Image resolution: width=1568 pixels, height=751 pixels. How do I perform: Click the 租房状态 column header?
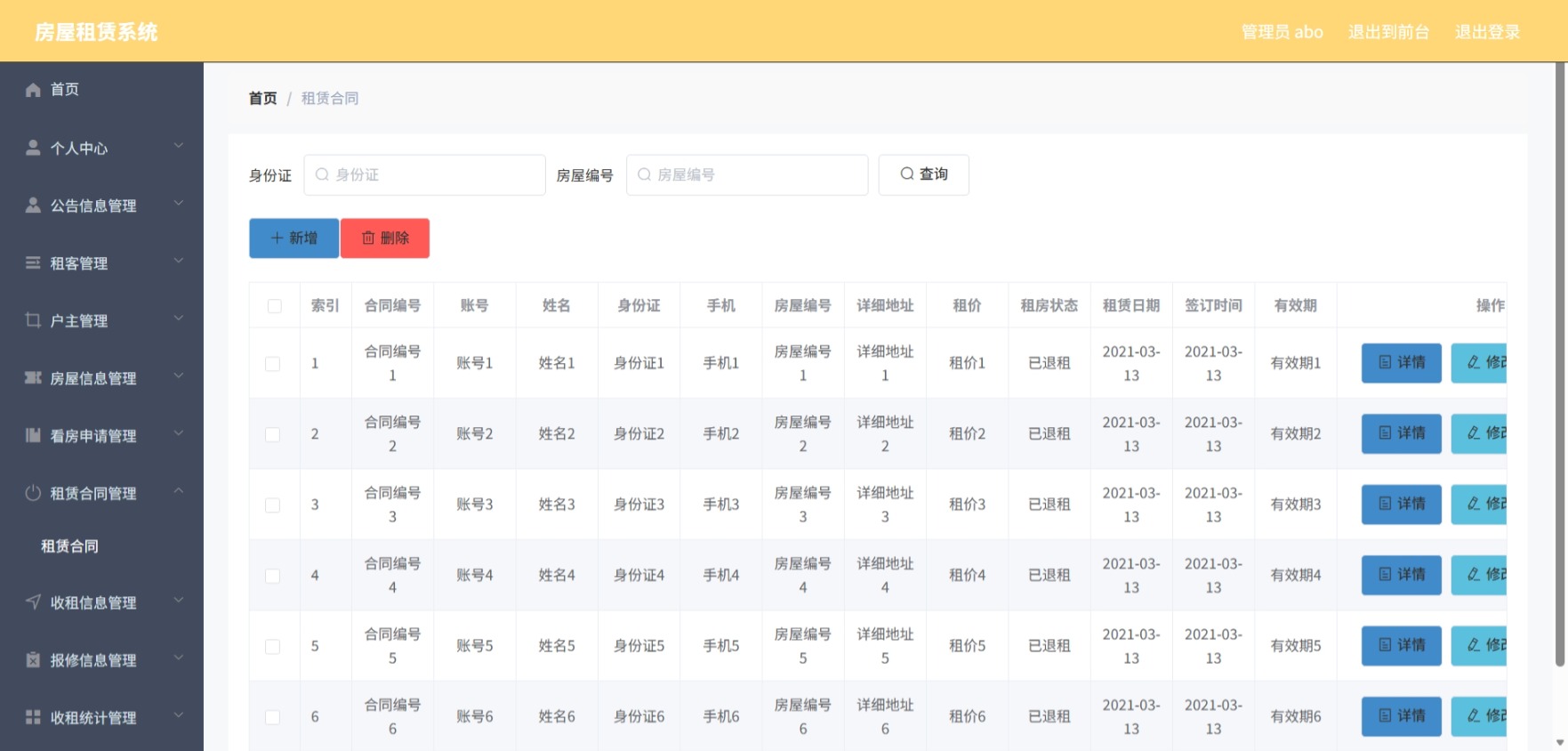1049,305
